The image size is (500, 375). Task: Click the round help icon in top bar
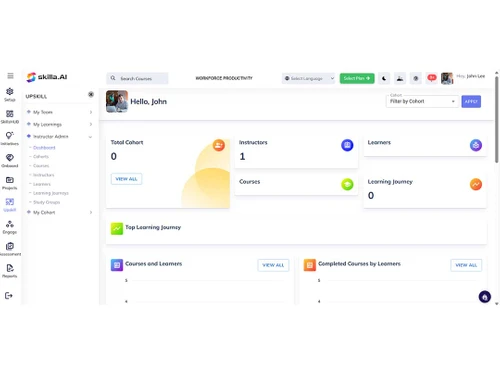coord(416,78)
